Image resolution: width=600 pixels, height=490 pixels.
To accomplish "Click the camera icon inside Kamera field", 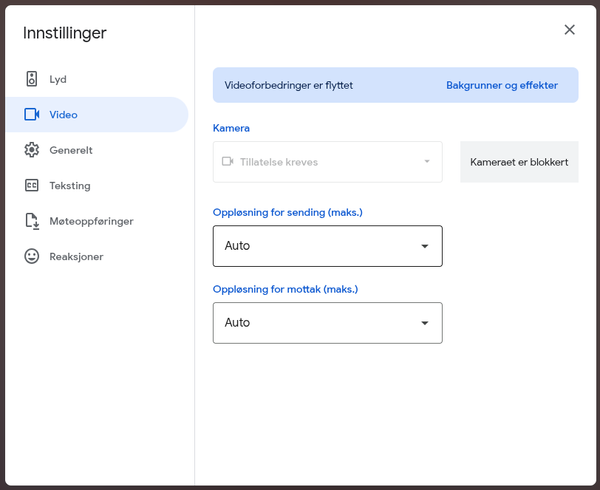I will tap(228, 162).
